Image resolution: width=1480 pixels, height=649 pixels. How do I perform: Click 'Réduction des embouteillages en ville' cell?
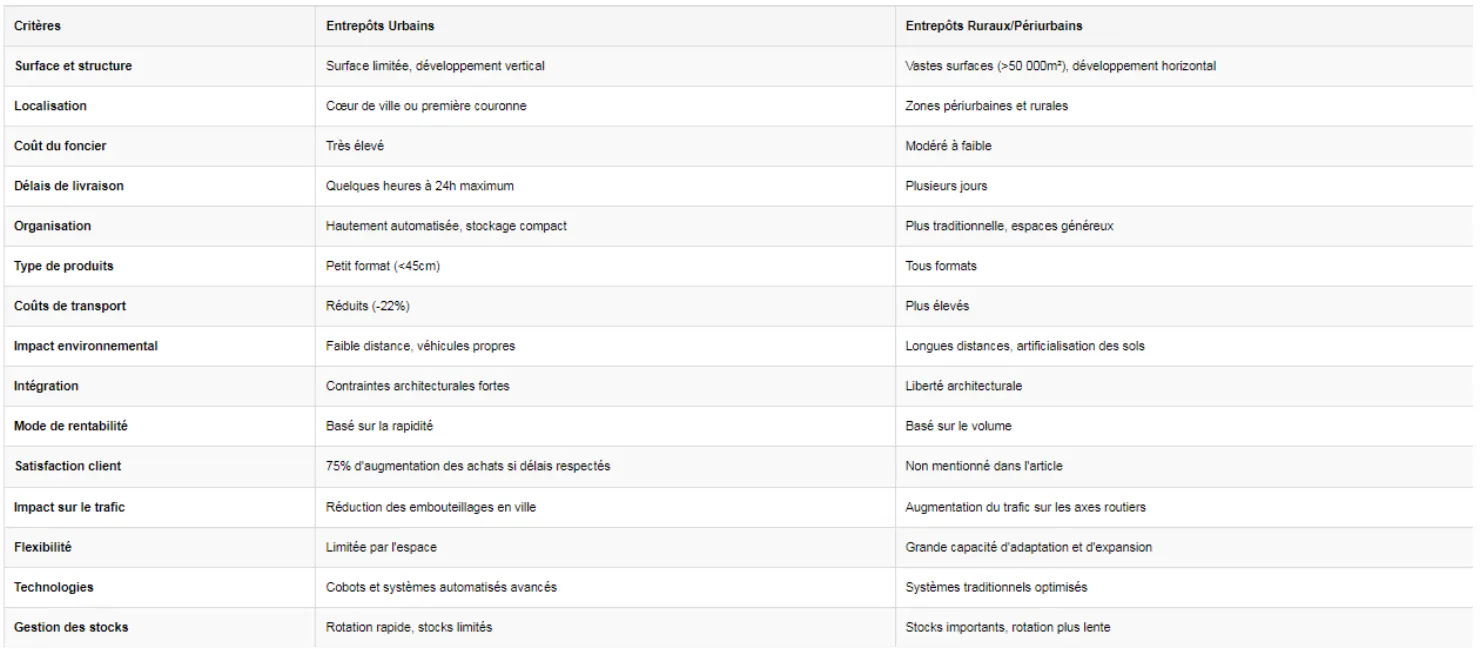pyautogui.click(x=431, y=507)
